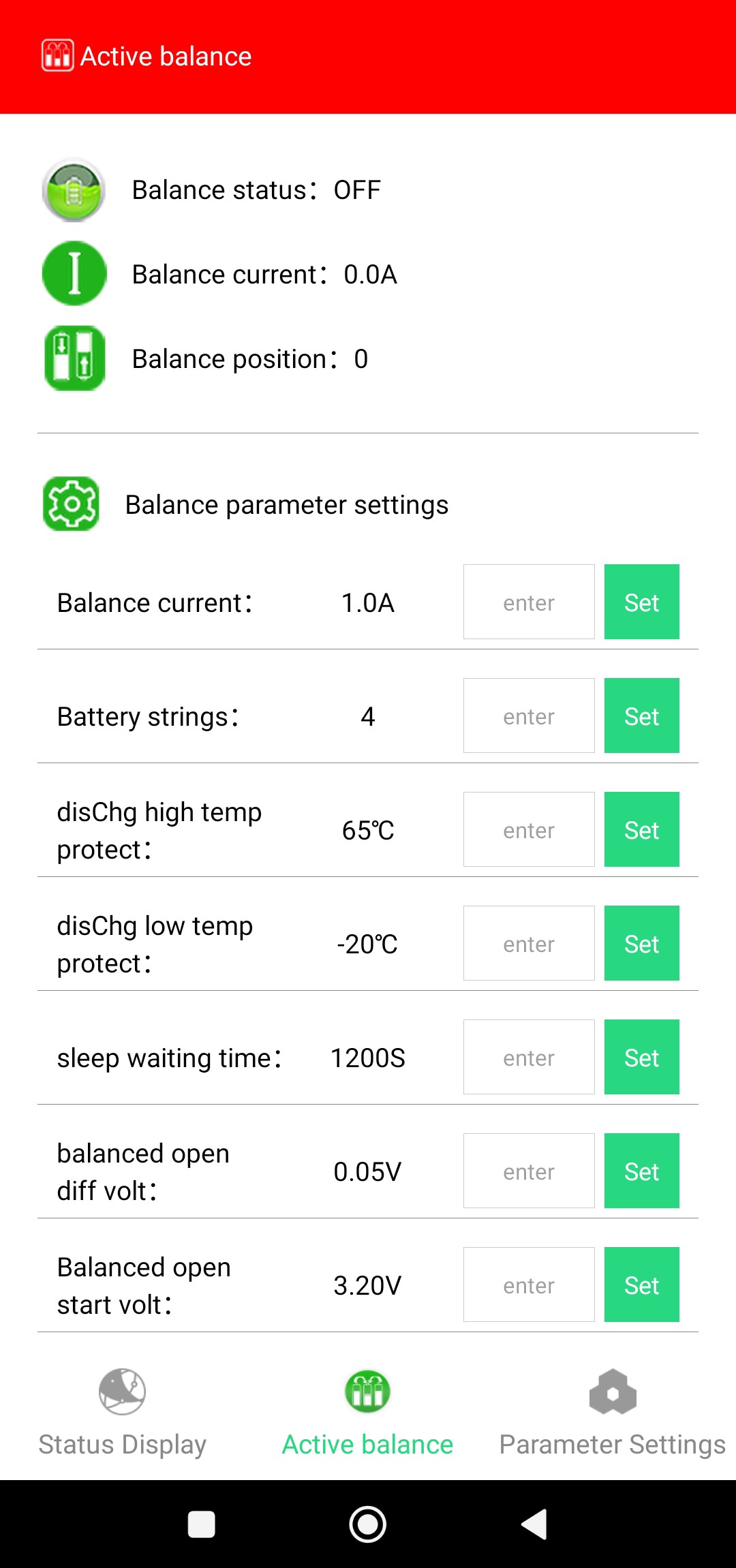Image resolution: width=736 pixels, height=1568 pixels.
Task: Set the disChg high temp protect value
Action: click(641, 829)
